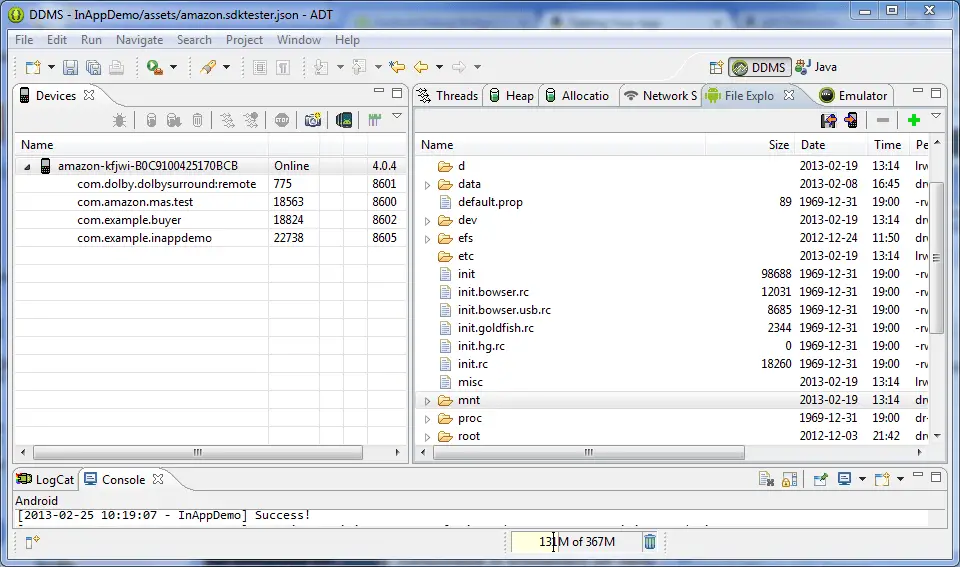Toggle the Console scroll lock icon
This screenshot has width=960, height=567.
click(789, 480)
